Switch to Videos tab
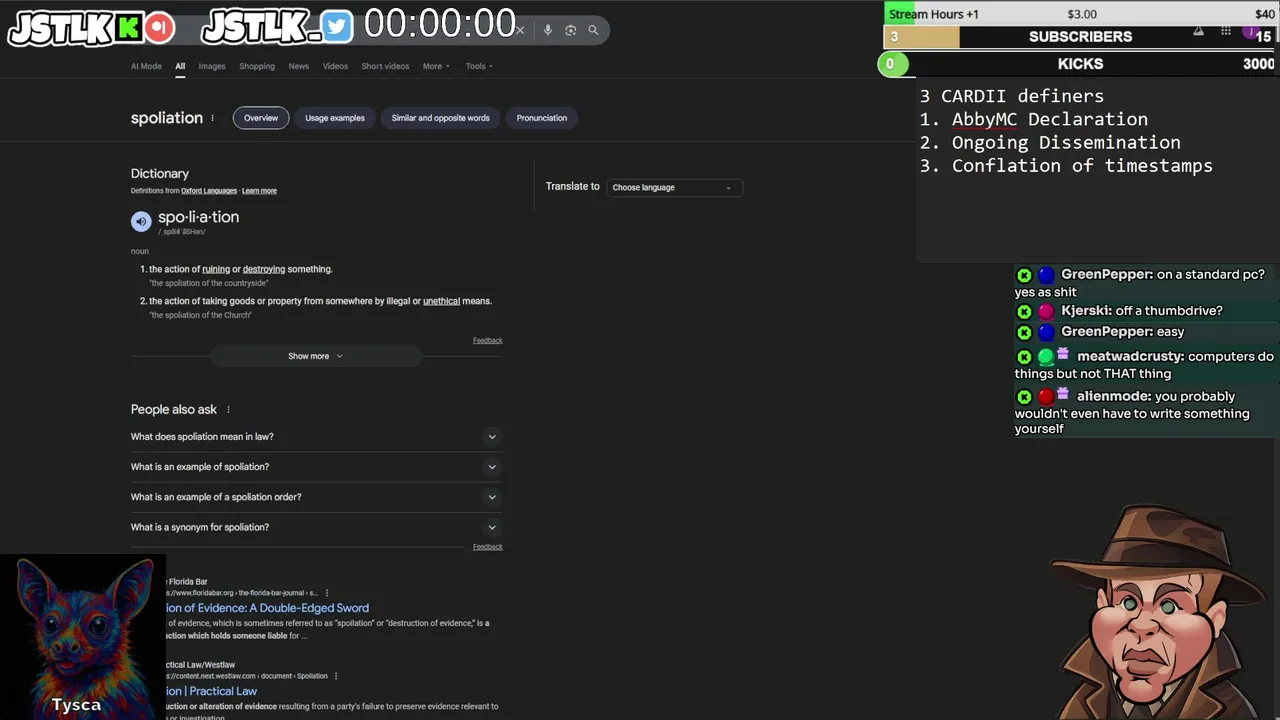1280x720 pixels. click(x=335, y=66)
